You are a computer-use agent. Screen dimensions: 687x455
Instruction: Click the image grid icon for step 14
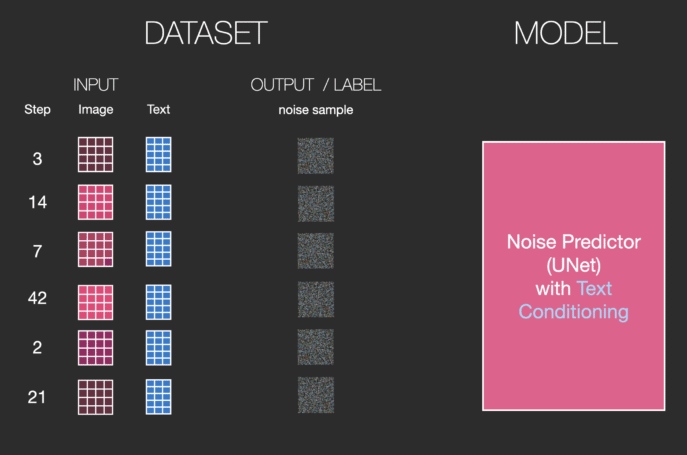[96, 202]
